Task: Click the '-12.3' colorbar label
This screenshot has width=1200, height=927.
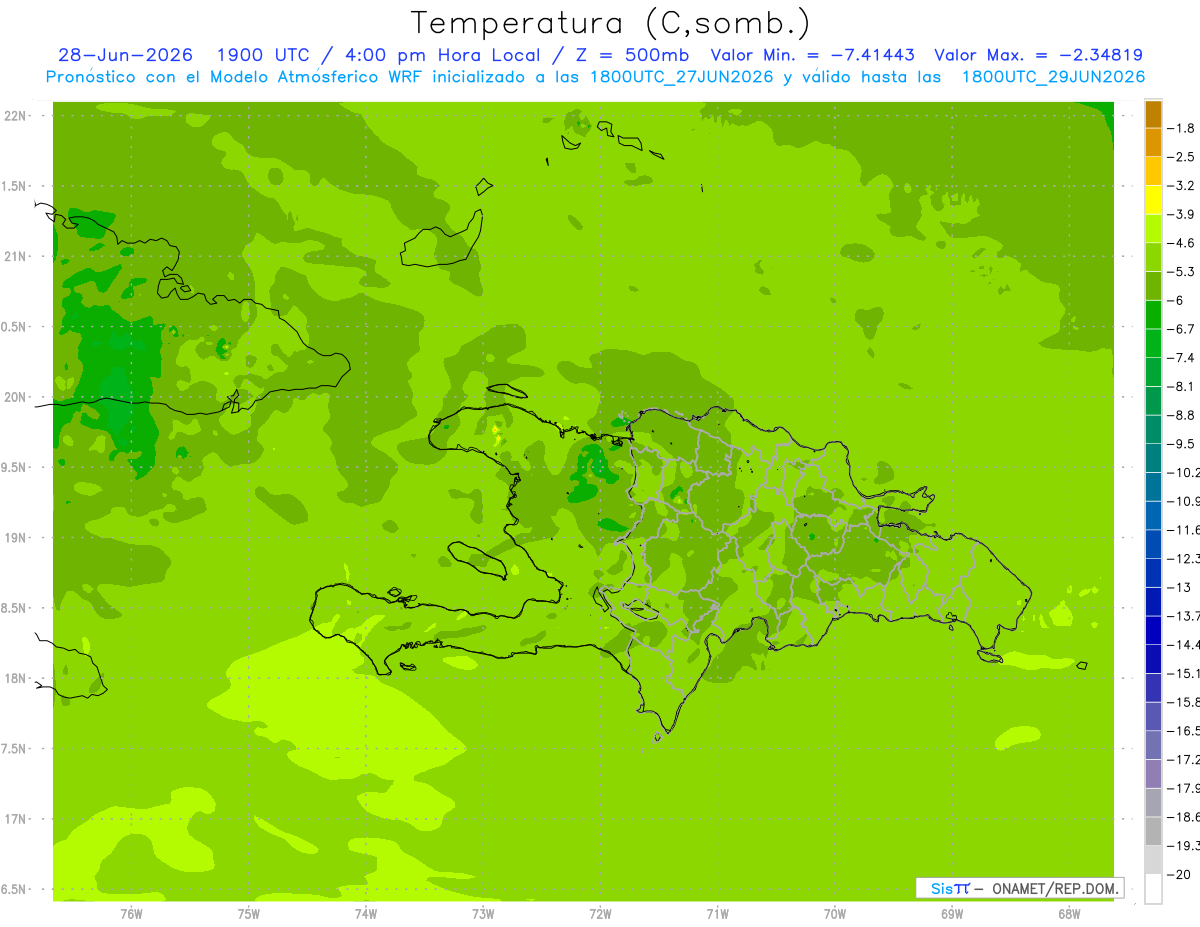Action: (1184, 558)
